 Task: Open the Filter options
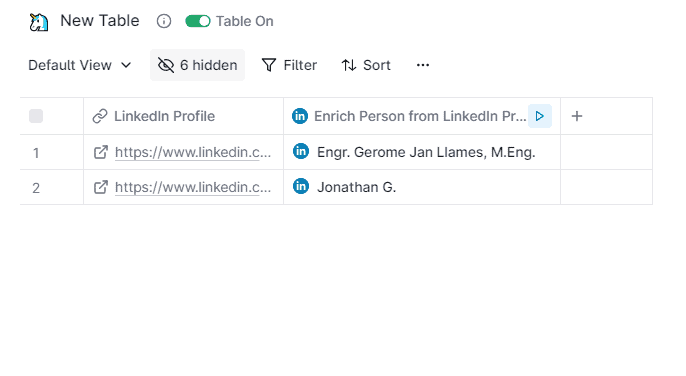pyautogui.click(x=289, y=65)
